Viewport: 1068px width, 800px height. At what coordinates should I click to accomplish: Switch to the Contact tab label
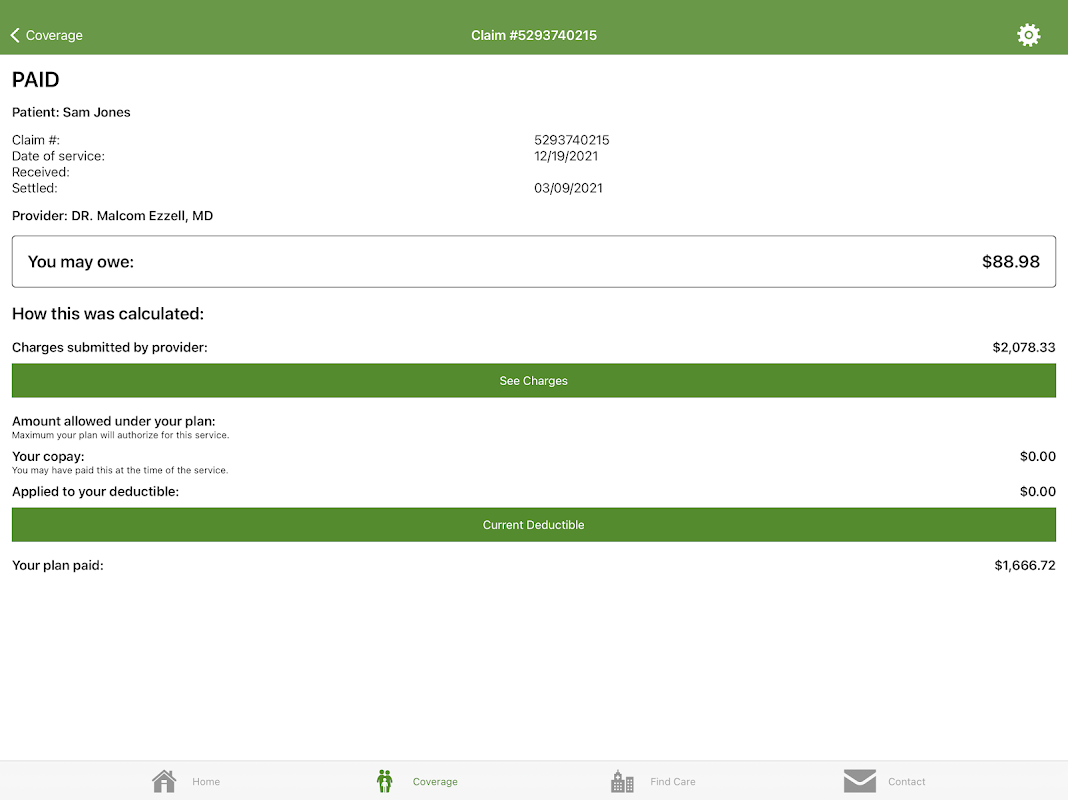(906, 782)
